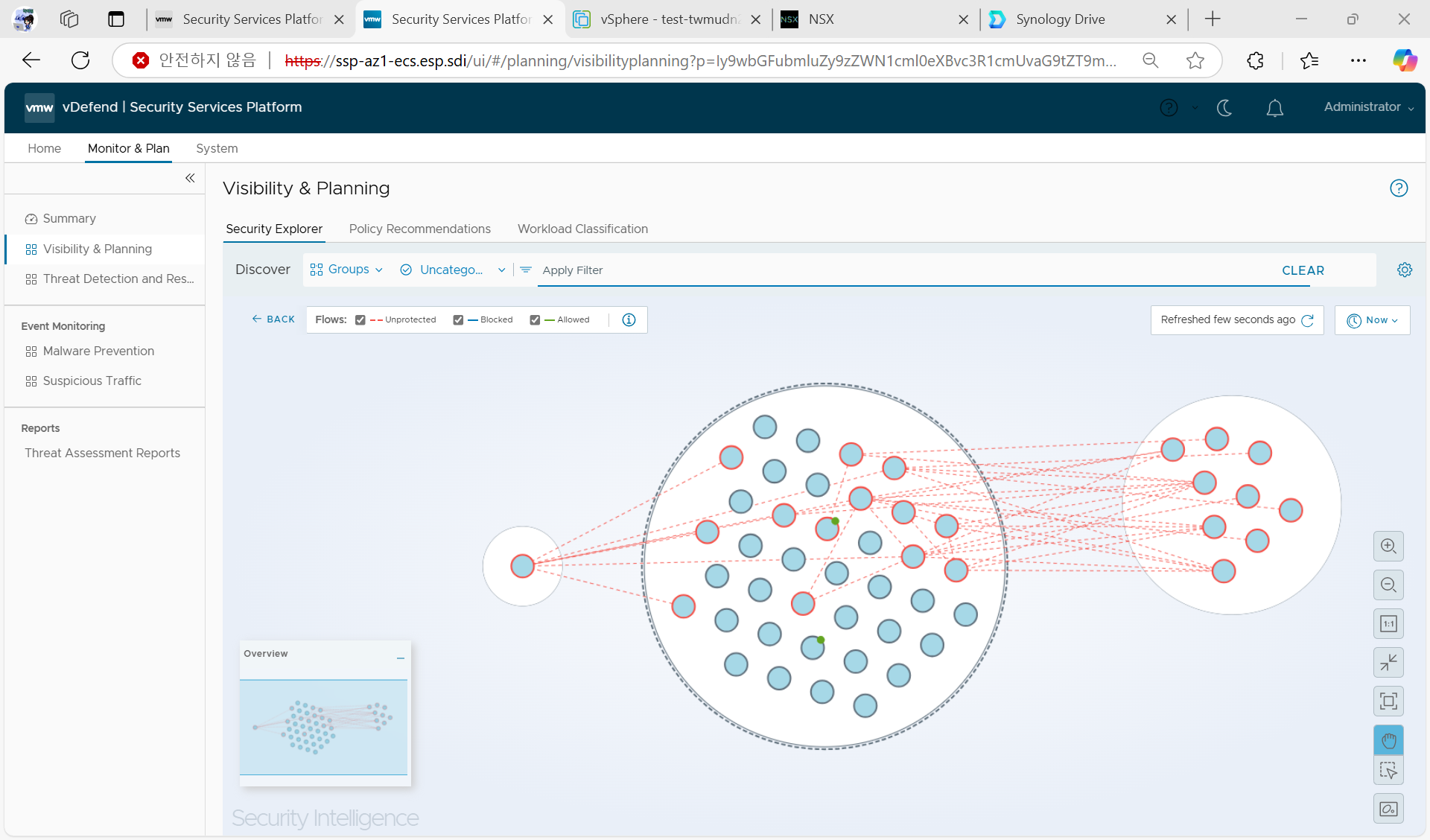This screenshot has height=840, width=1430.
Task: Open Visibility & Planning help icon
Action: pos(1399,188)
